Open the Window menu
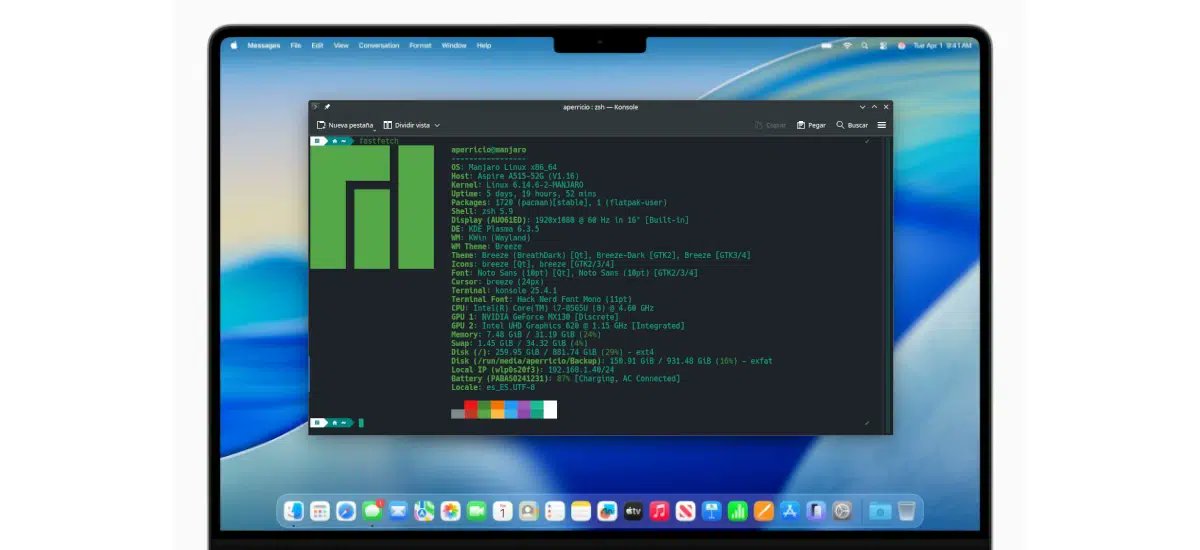1200x550 pixels. [454, 45]
